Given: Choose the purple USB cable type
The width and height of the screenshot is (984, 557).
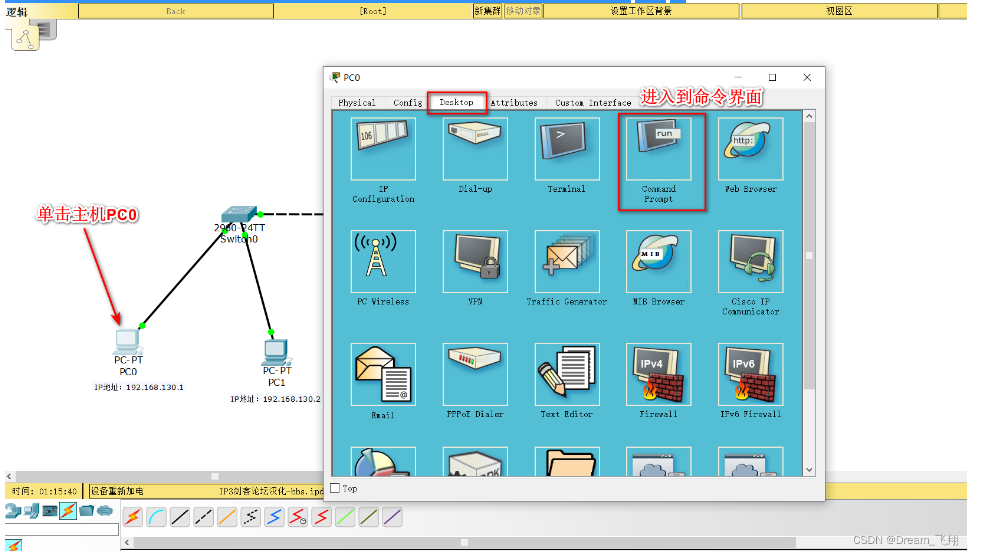Looking at the screenshot, I should coord(392,517).
